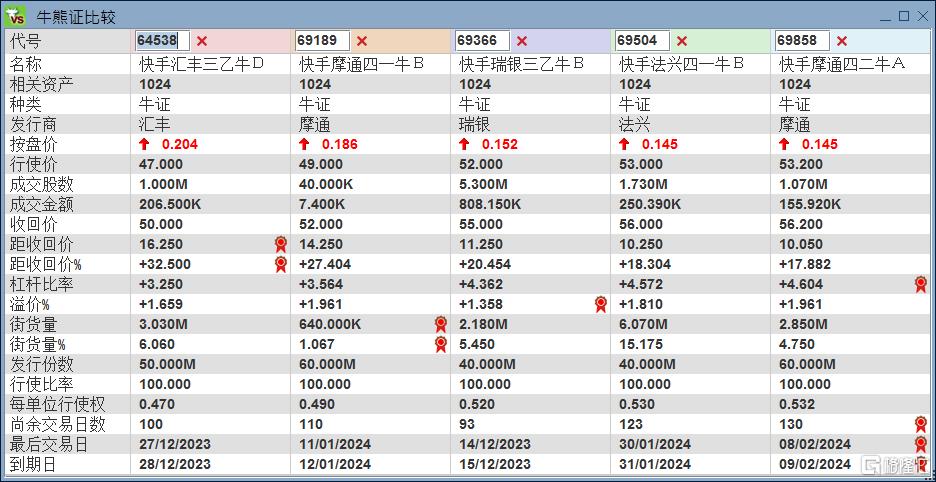Select the name 快手汇丰三乙牛D

pos(201,63)
